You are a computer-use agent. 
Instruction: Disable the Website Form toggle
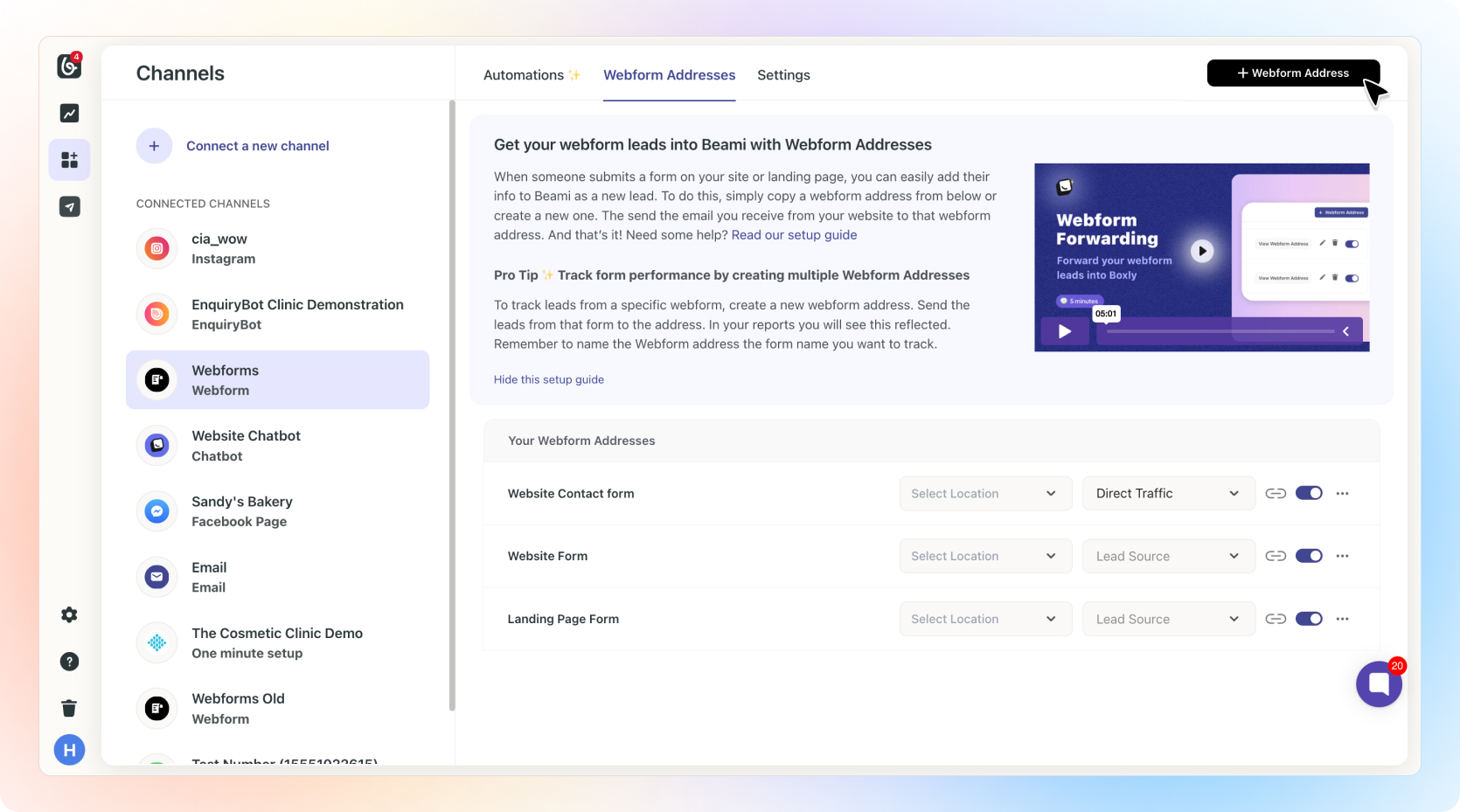point(1309,556)
